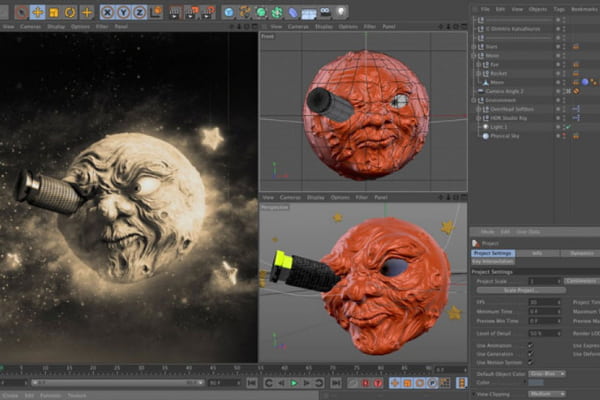Click the green generators (Subdivision Surface) icon
Viewport: 600px width, 400px height.
pos(261,13)
